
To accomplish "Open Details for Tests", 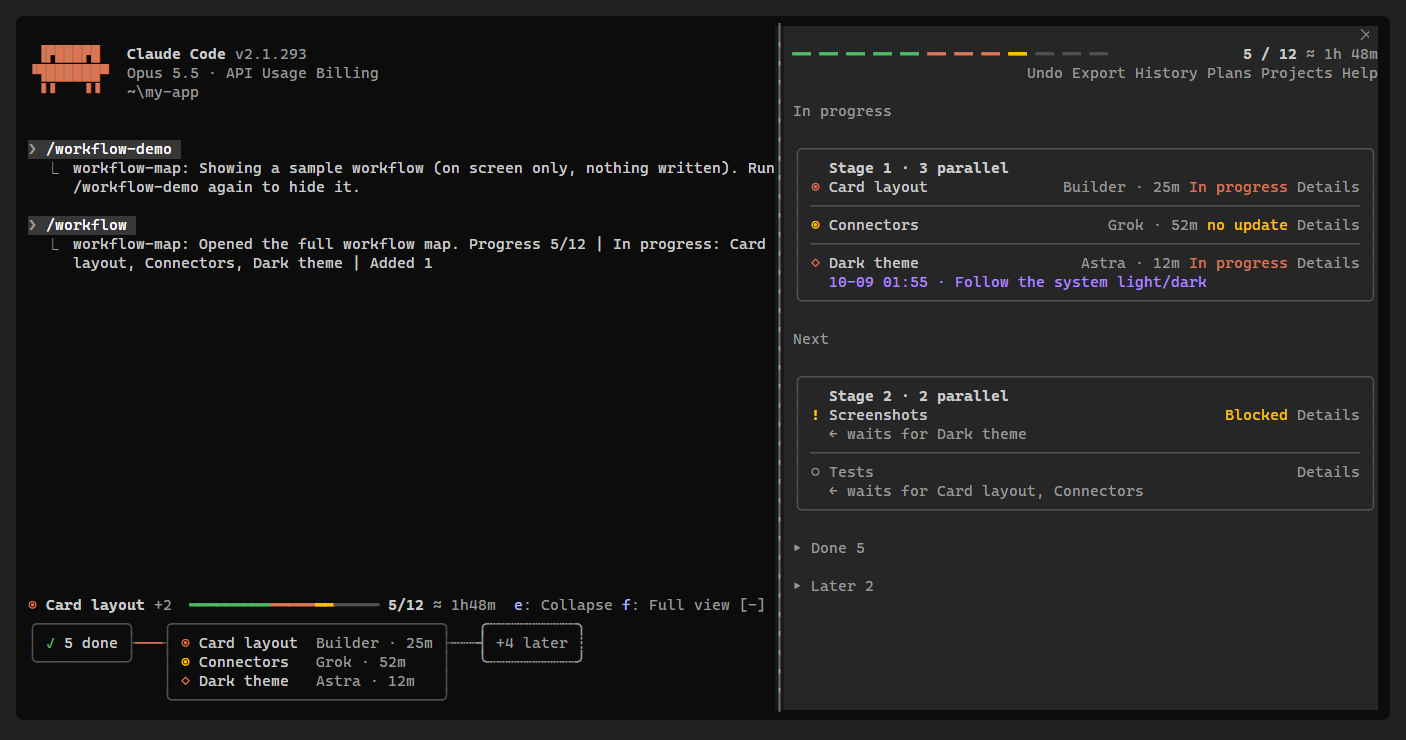I will pyautogui.click(x=1328, y=472).
